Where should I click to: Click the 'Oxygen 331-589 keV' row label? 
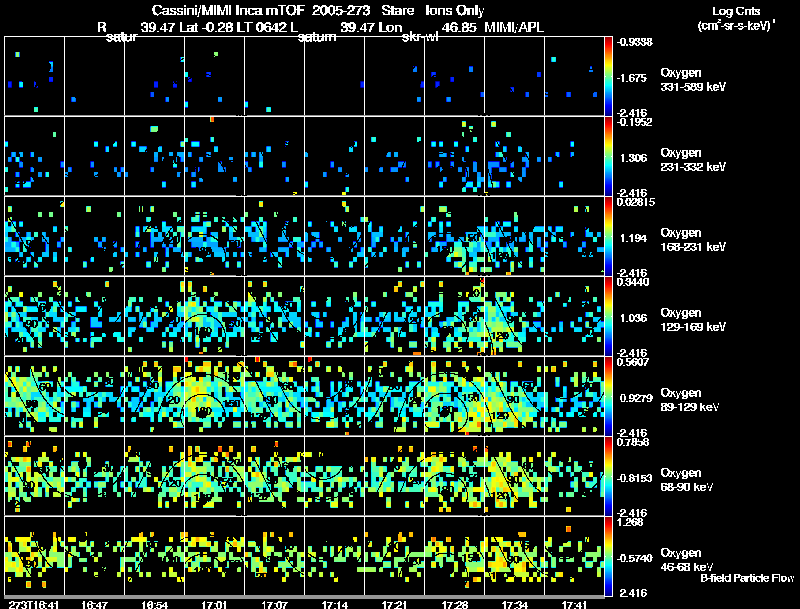click(693, 80)
